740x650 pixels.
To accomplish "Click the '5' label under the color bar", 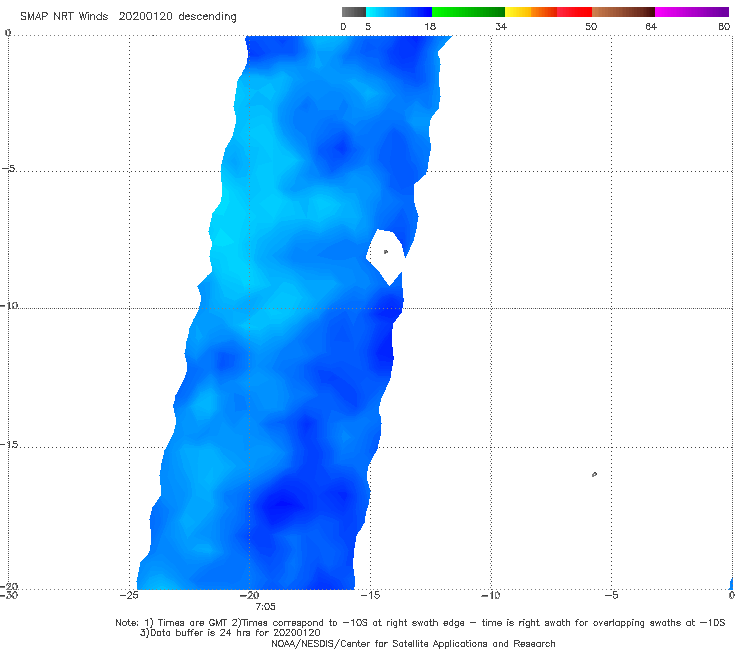I will tap(368, 27).
